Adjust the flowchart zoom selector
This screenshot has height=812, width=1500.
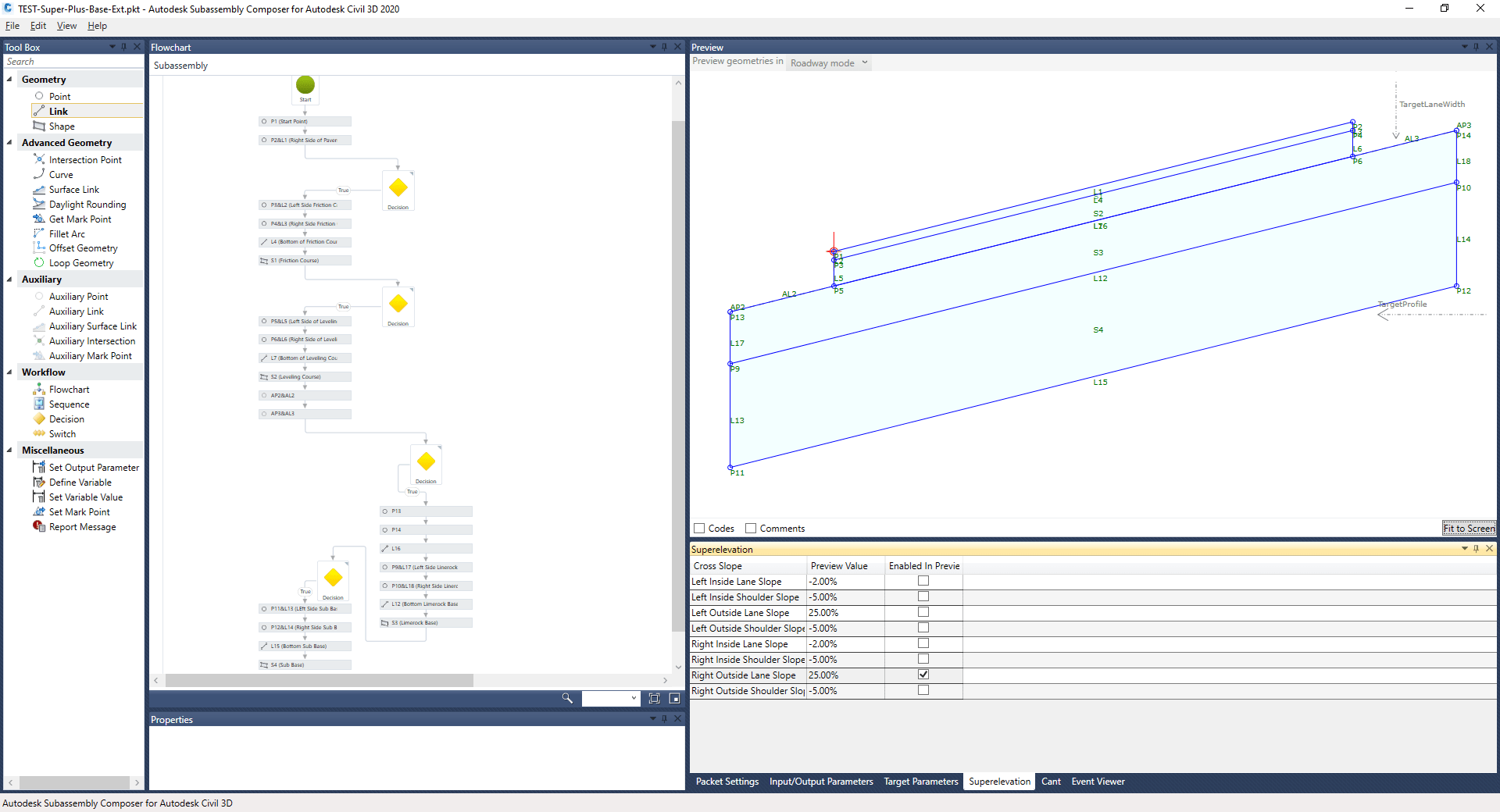[x=612, y=698]
